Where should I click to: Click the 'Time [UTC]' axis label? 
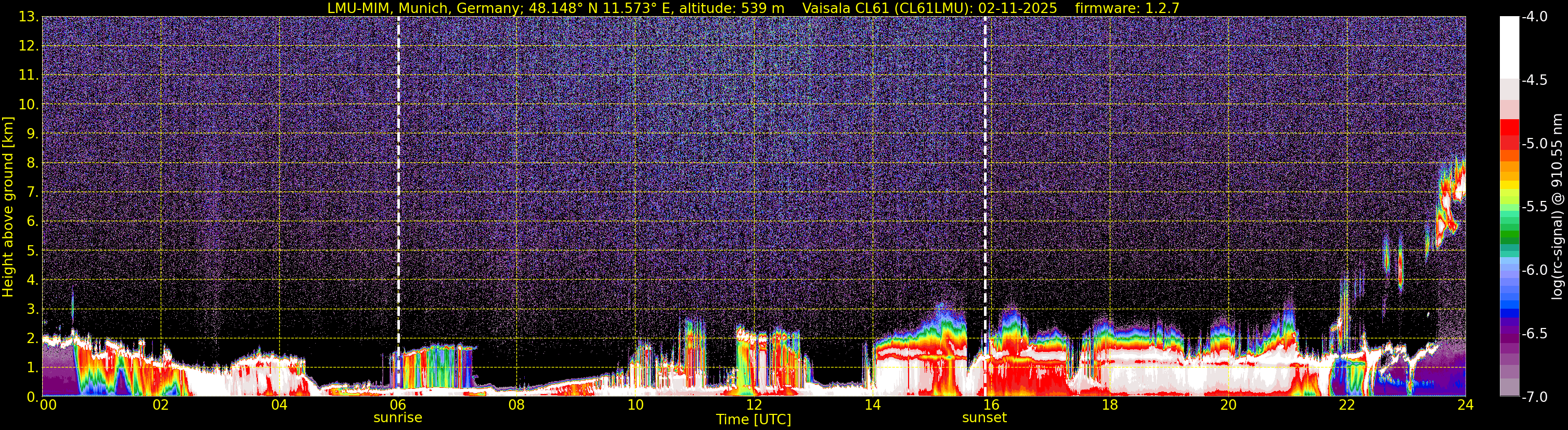[x=754, y=420]
